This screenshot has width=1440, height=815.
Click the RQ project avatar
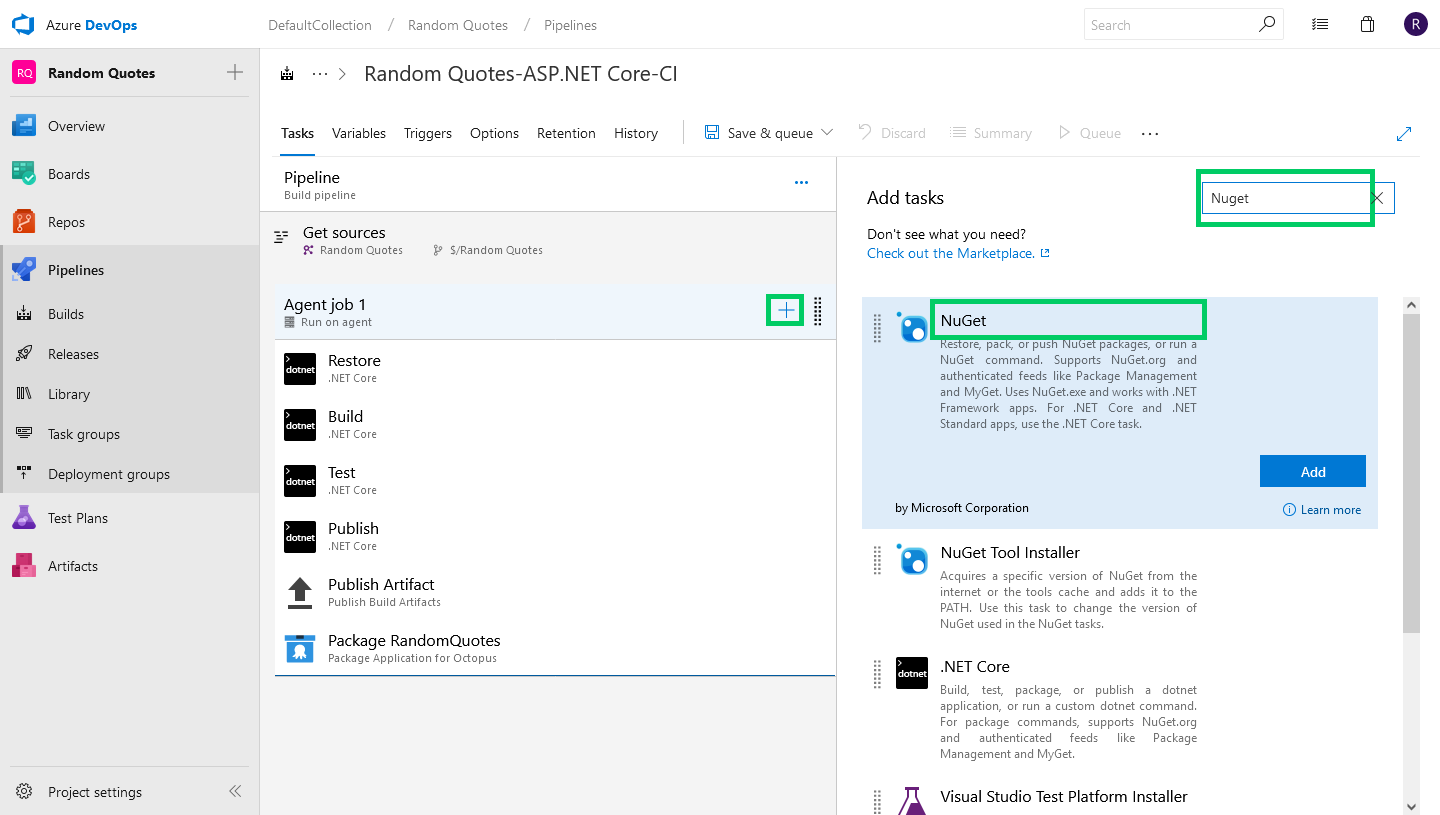(24, 73)
